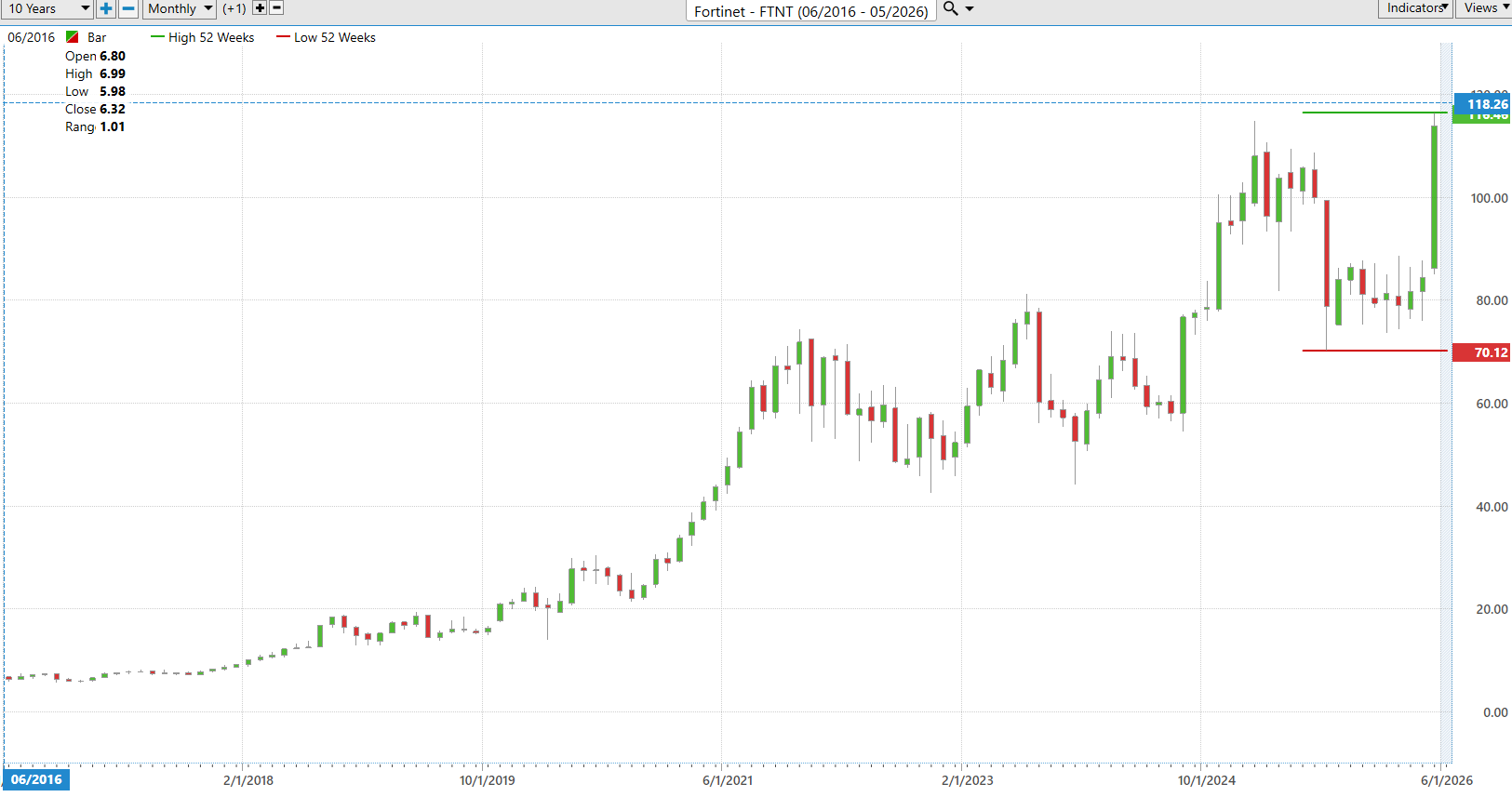Open the 10 Years time range dropdown
The image size is (1512, 797).
(47, 8)
